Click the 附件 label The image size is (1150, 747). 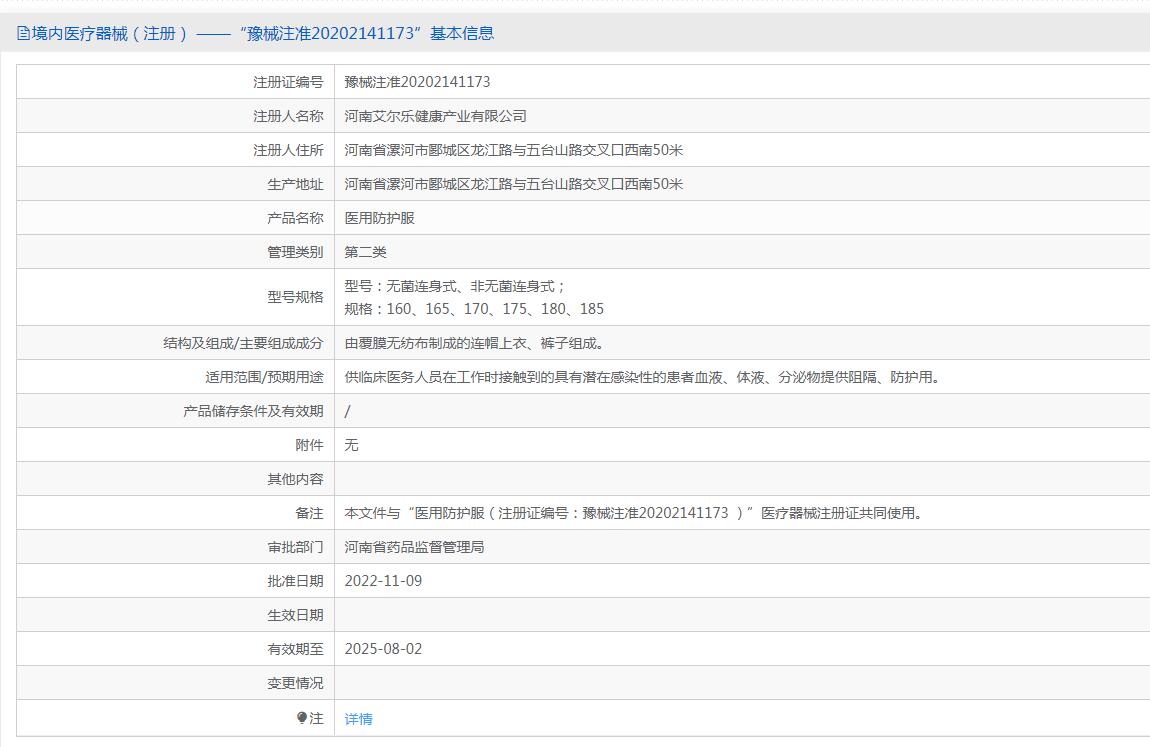(x=309, y=445)
